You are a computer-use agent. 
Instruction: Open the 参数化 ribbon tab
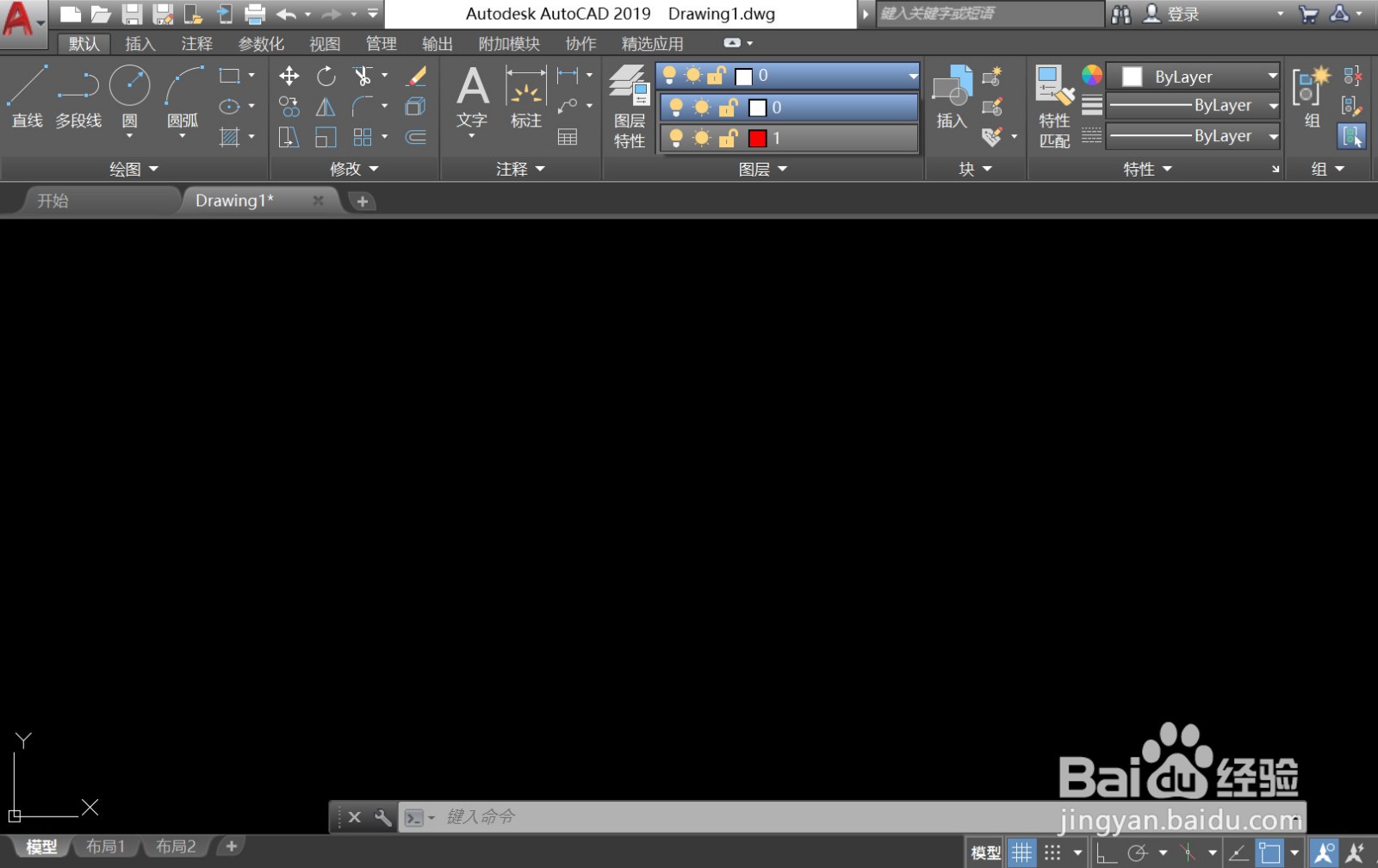[x=261, y=43]
